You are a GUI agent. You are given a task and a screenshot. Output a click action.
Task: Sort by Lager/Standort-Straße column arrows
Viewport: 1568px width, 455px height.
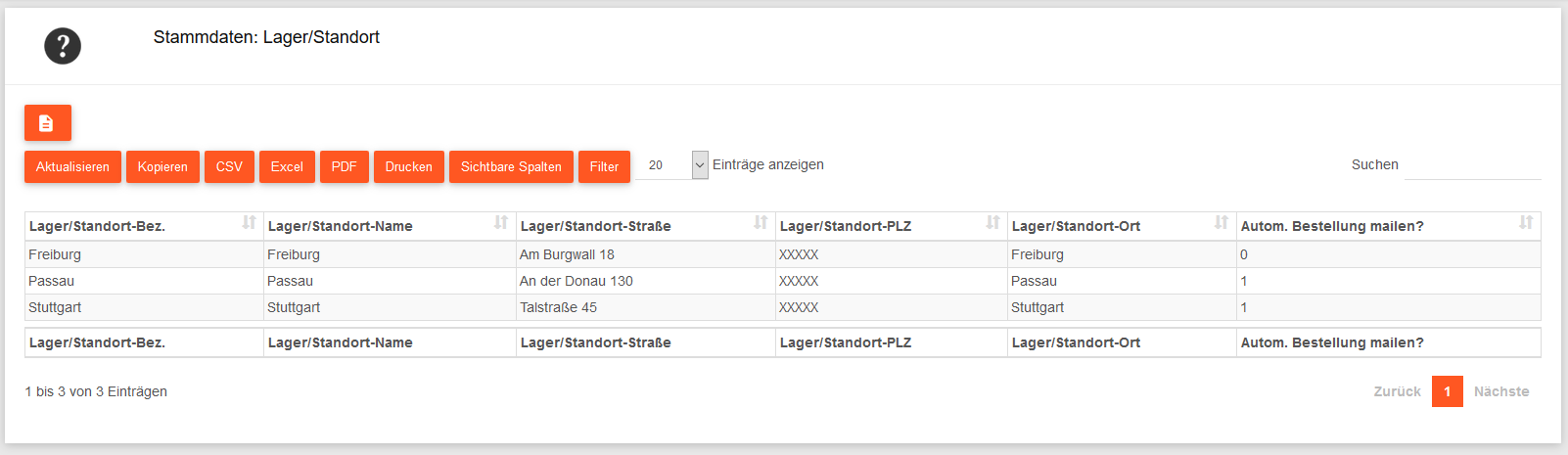click(760, 223)
